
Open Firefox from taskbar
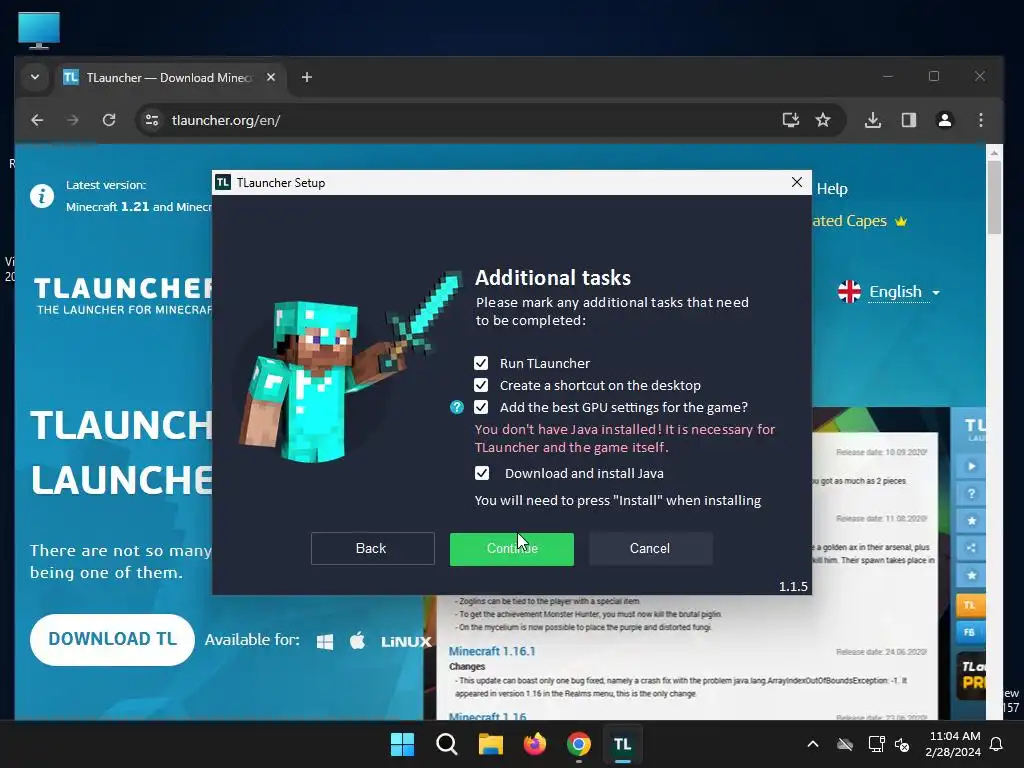click(535, 744)
